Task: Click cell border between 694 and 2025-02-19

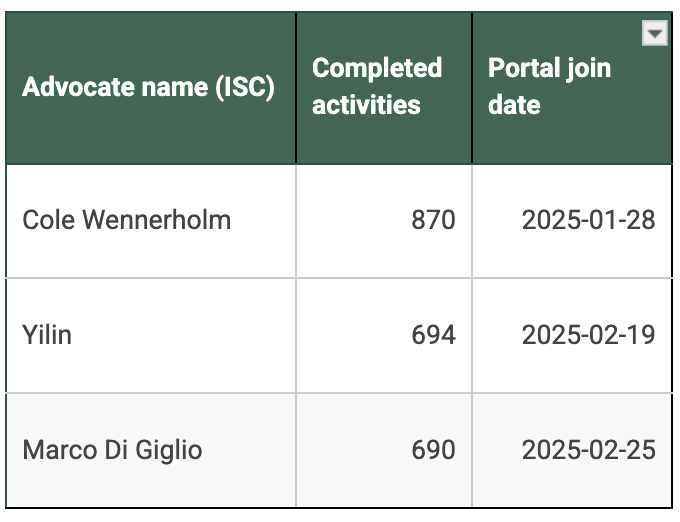Action: 472,335
